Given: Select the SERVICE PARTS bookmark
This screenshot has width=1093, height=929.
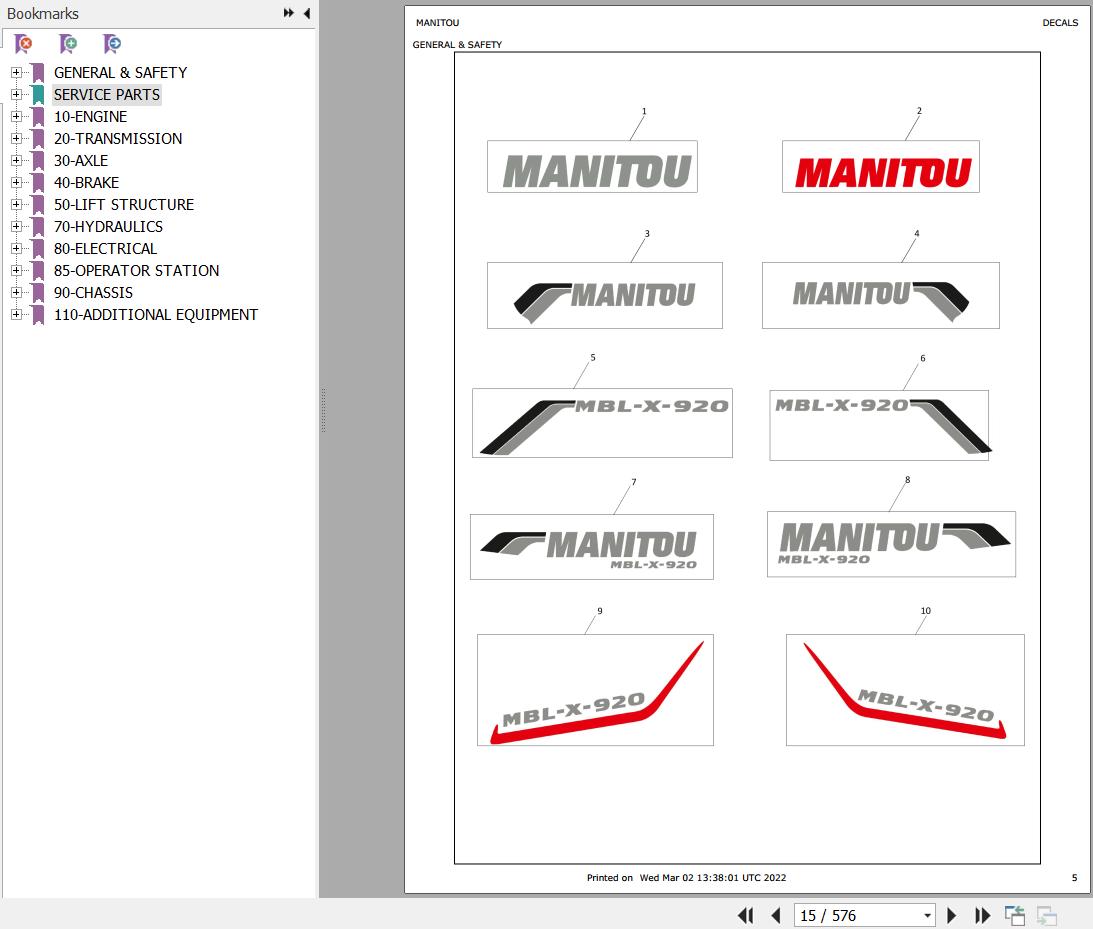Looking at the screenshot, I should coord(107,95).
